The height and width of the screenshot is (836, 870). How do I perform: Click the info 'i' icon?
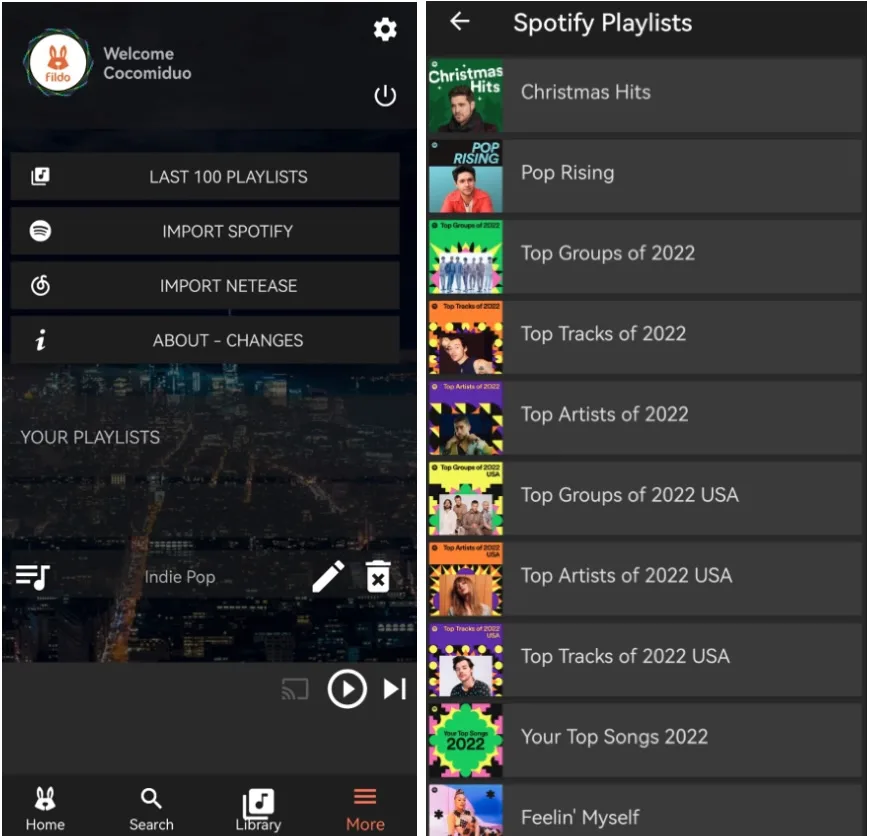point(41,340)
